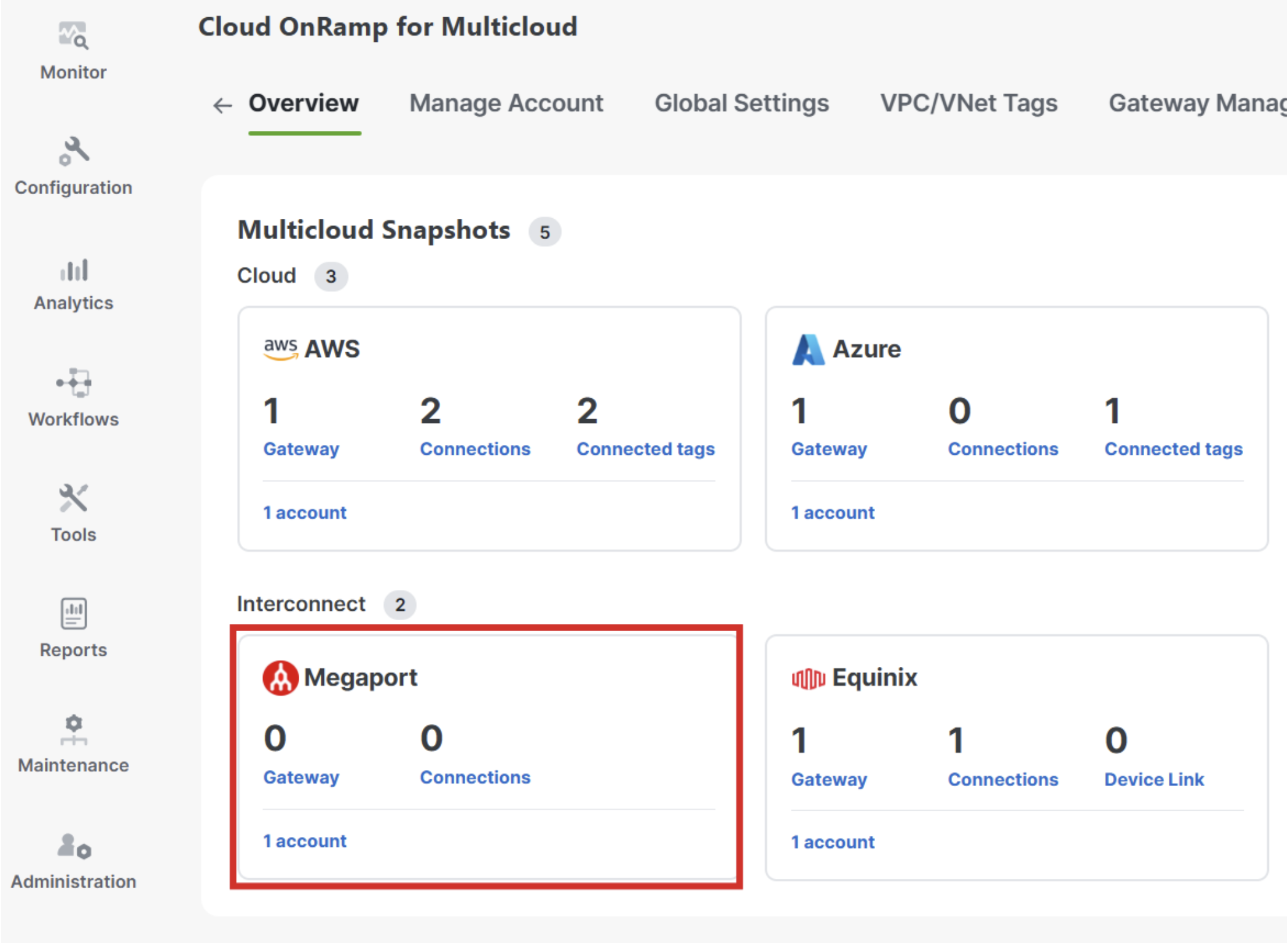Screen dimensions: 1288x944
Task: View the Azure 1 account link
Action: 833,513
